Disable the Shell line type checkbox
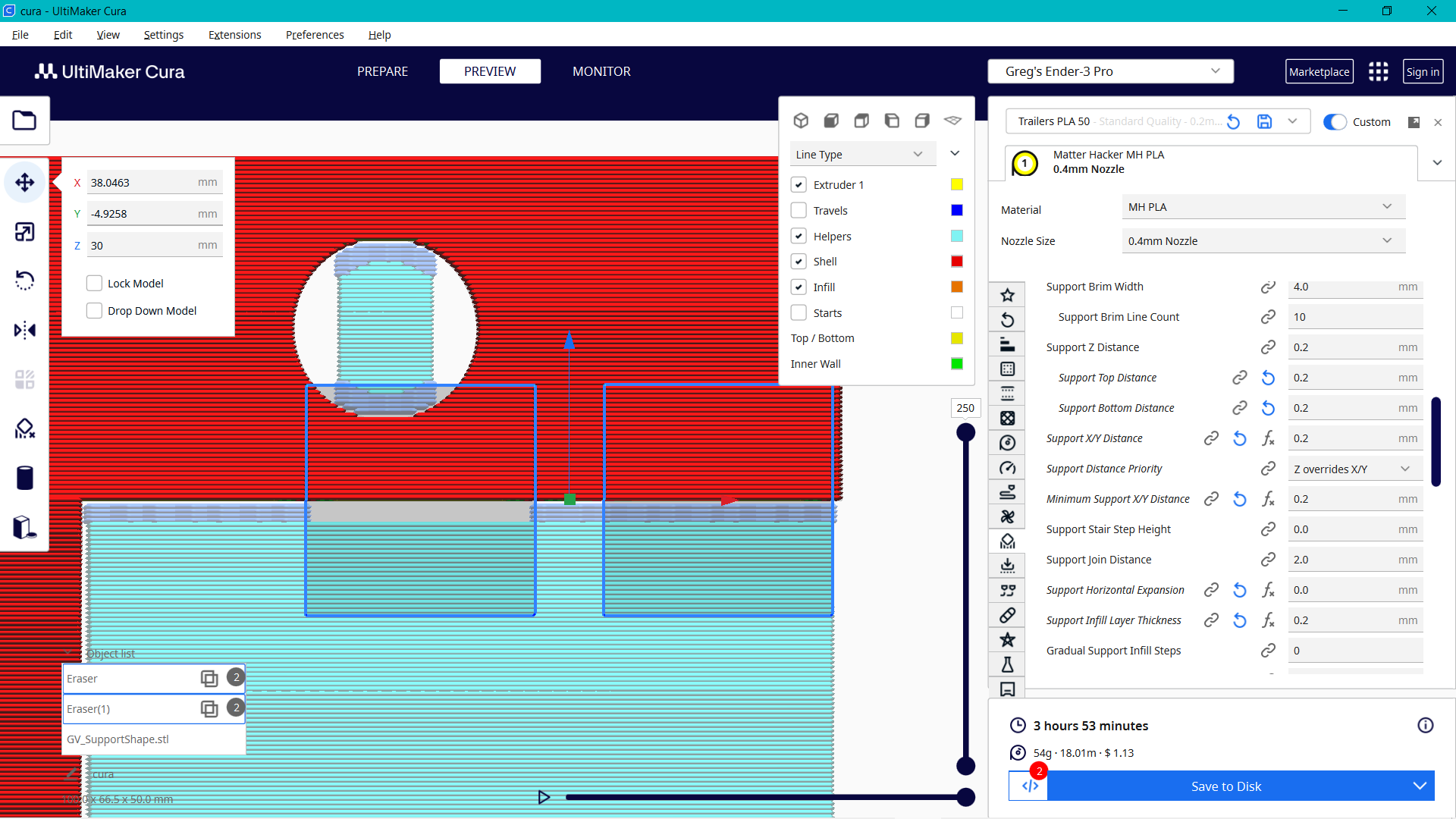 (799, 261)
